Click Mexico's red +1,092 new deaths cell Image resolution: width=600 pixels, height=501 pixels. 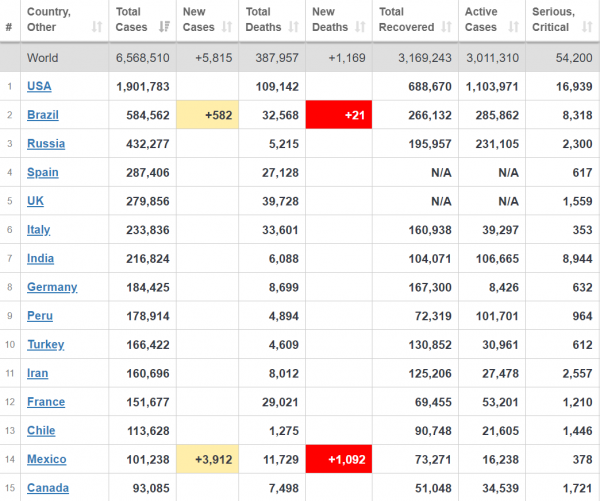[x=339, y=459]
